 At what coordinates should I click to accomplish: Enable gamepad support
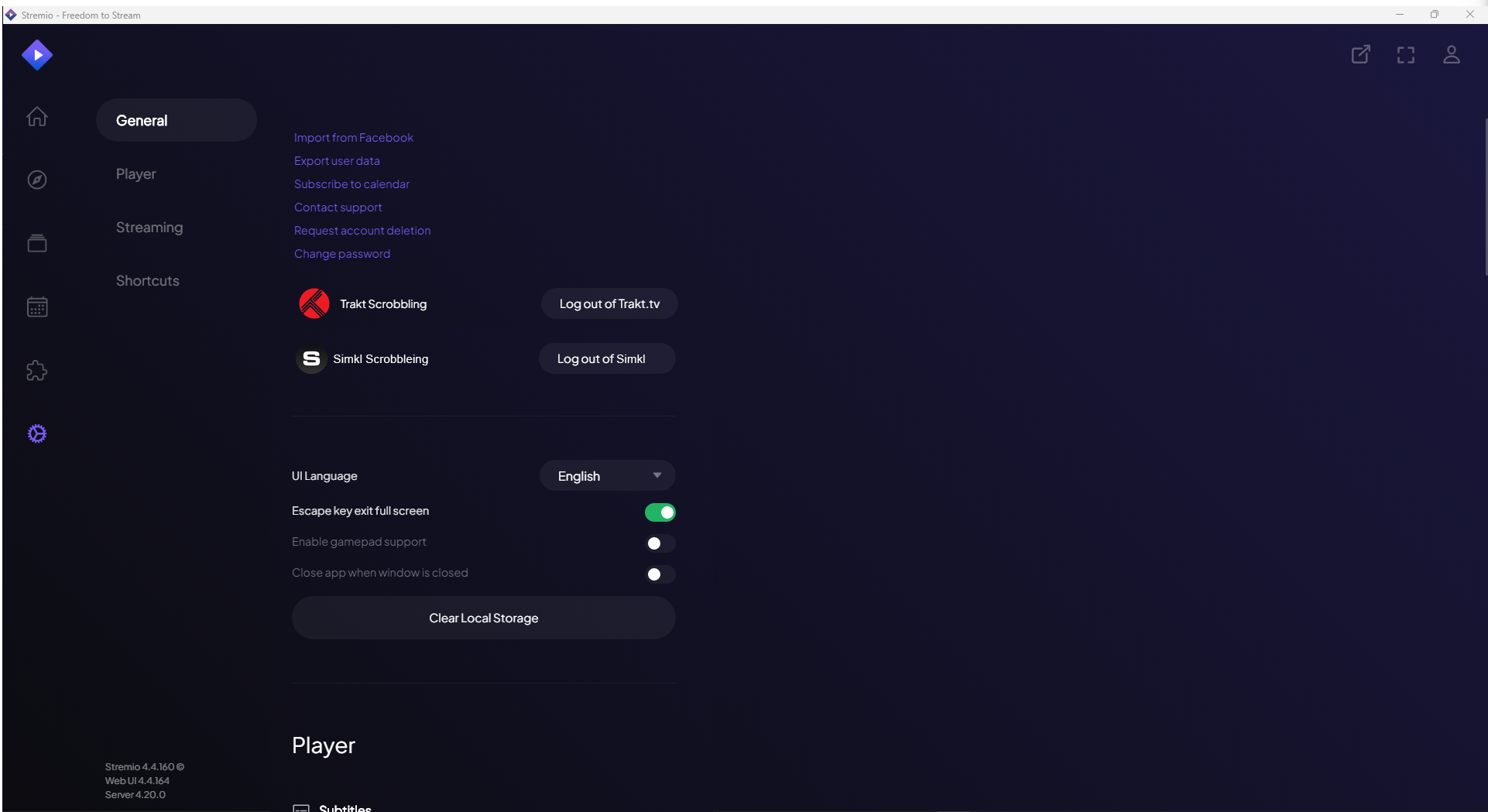660,543
